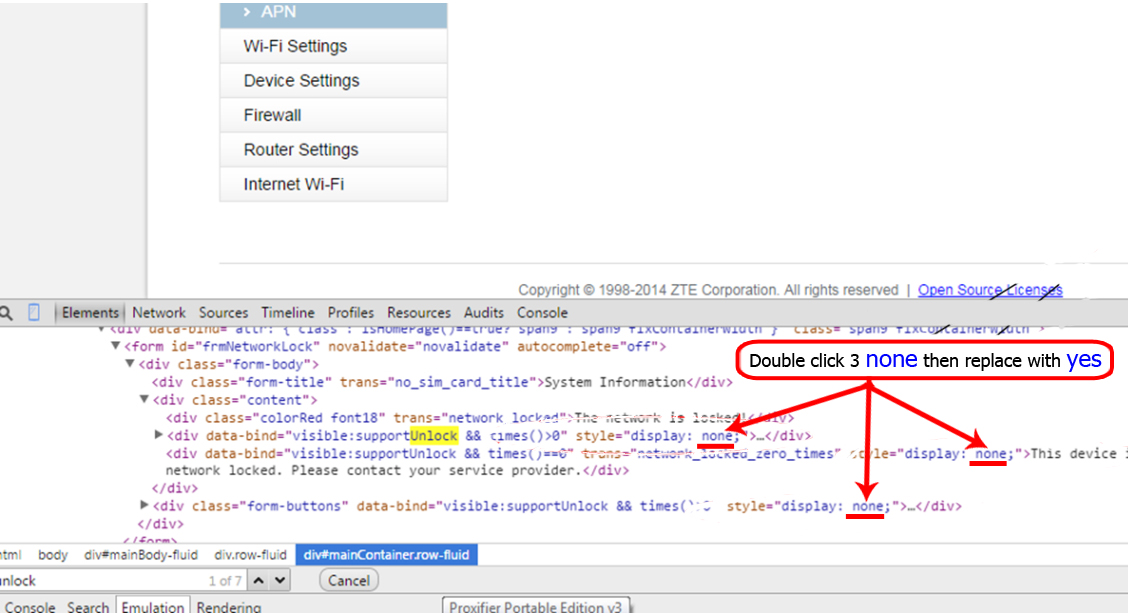Follow the Open Source Licenses link

click(x=990, y=290)
